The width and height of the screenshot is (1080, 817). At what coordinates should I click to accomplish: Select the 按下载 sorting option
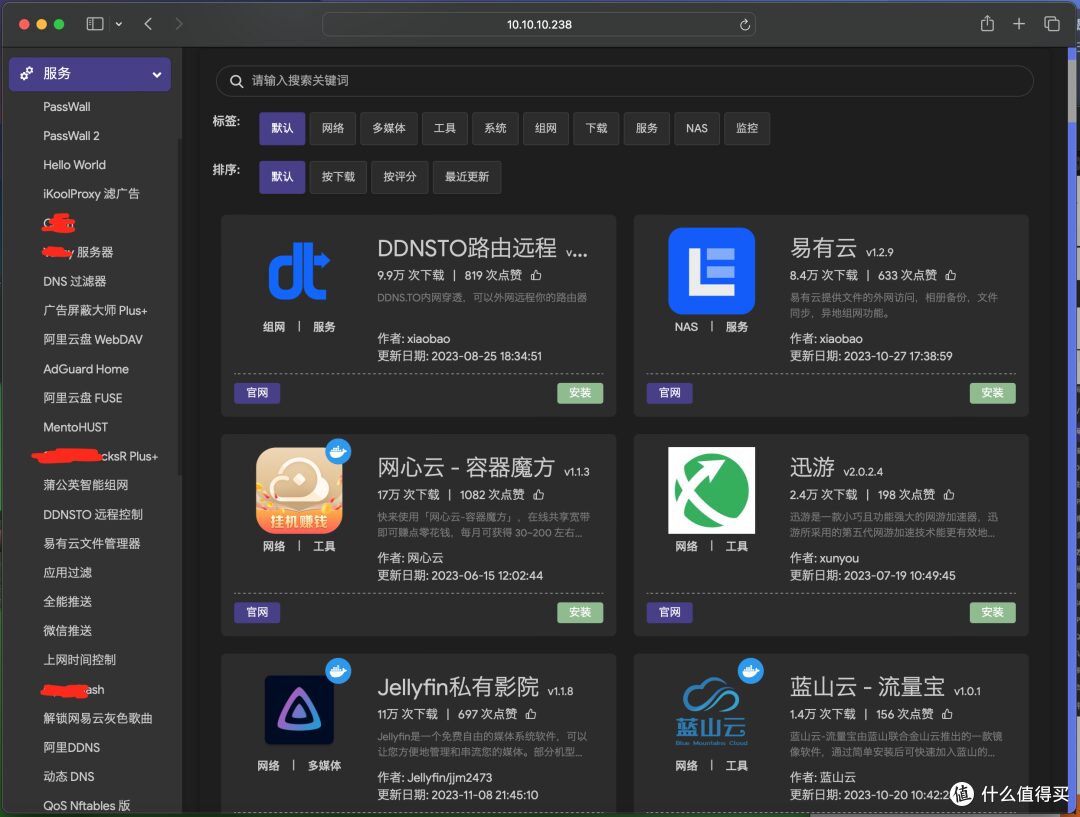[x=337, y=177]
